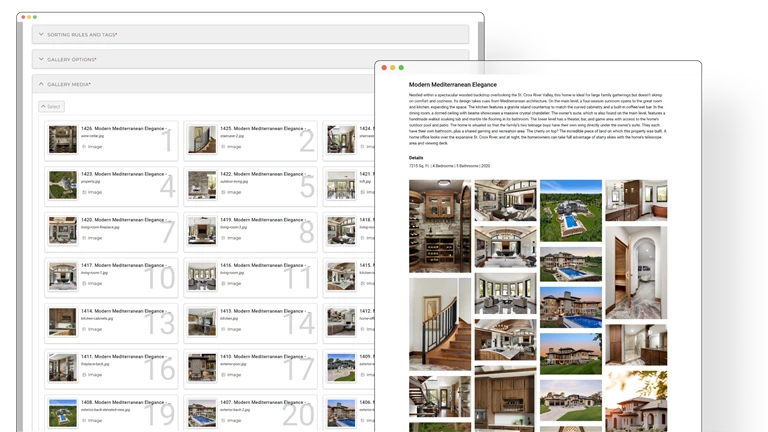This screenshot has height=432, width=768.
Task: Open aerial pool property photo in gallery
Action: (571, 210)
